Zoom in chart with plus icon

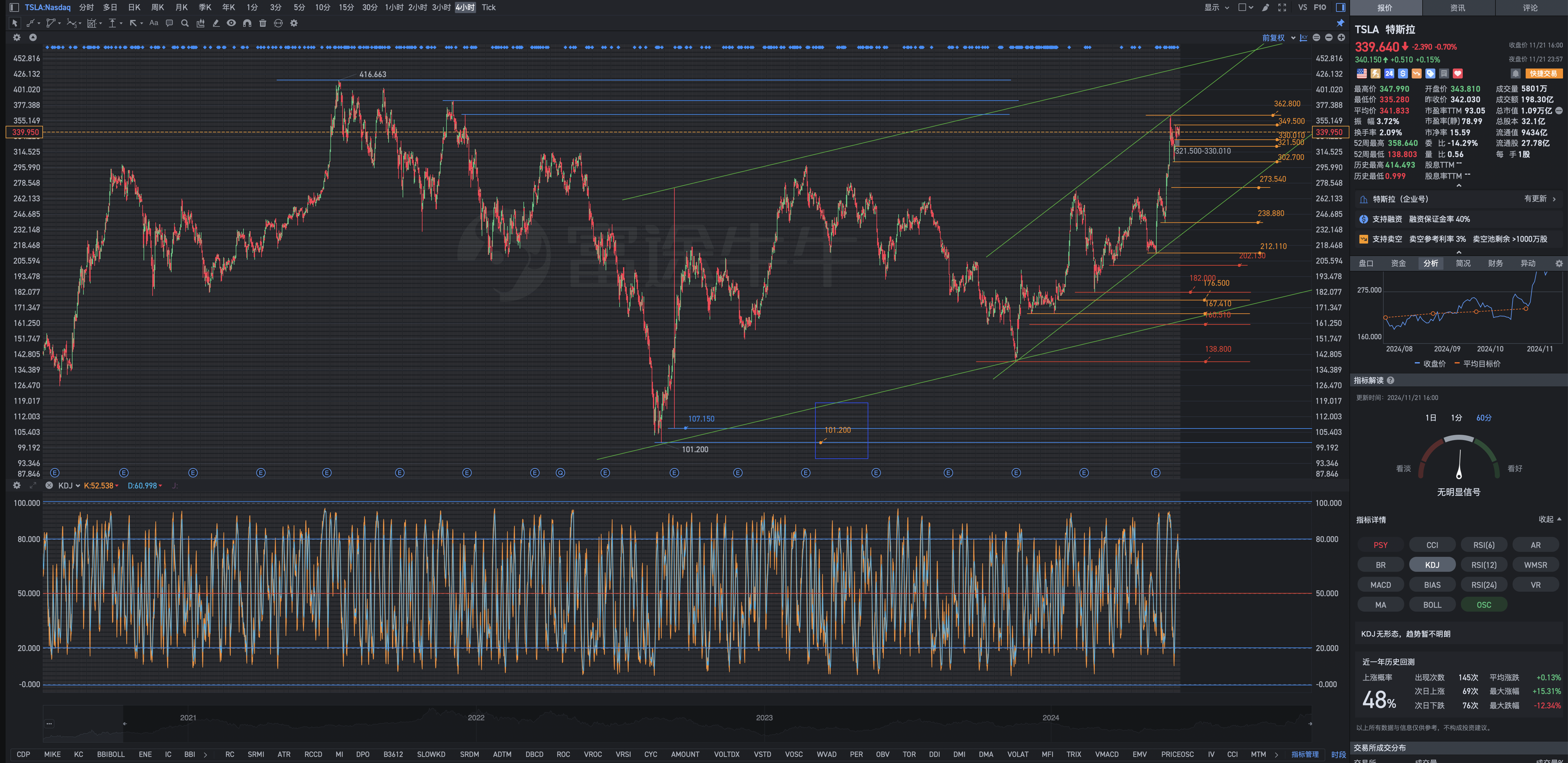(x=1341, y=38)
